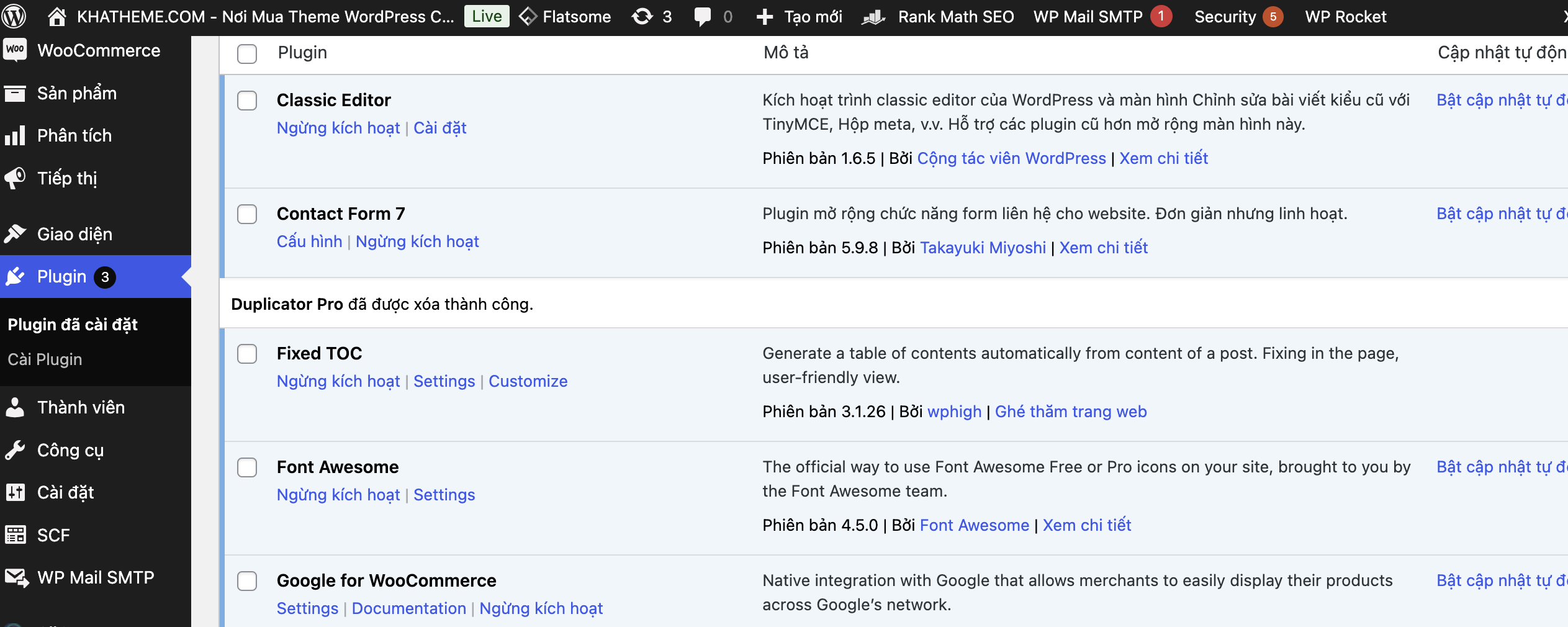Image resolution: width=1568 pixels, height=627 pixels.
Task: Check the Classic Editor checkbox
Action: [247, 101]
